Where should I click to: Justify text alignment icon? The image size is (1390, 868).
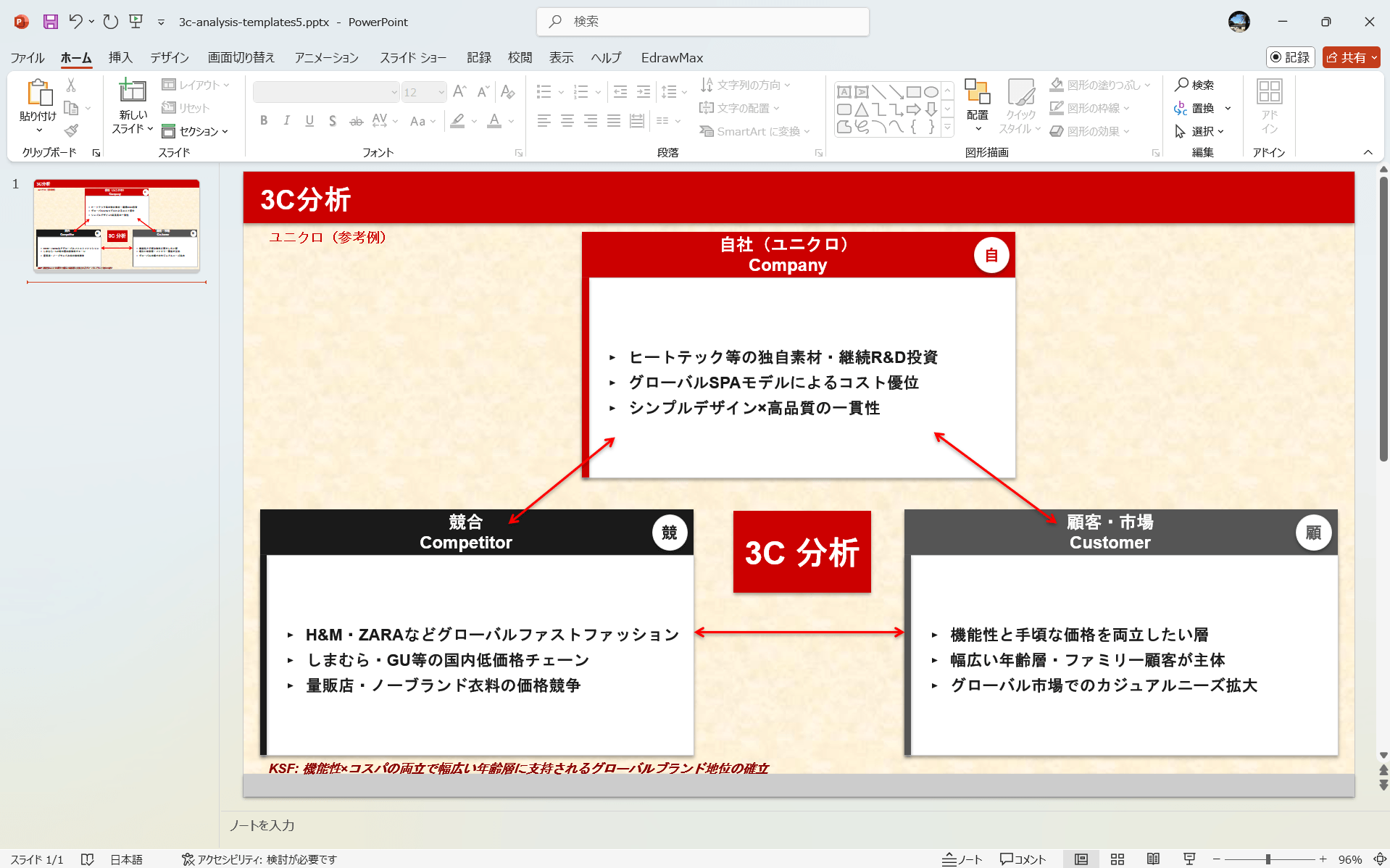click(x=614, y=121)
